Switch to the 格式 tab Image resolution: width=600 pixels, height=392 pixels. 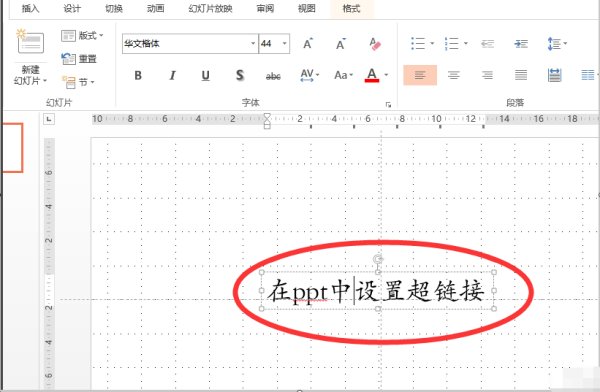(351, 8)
